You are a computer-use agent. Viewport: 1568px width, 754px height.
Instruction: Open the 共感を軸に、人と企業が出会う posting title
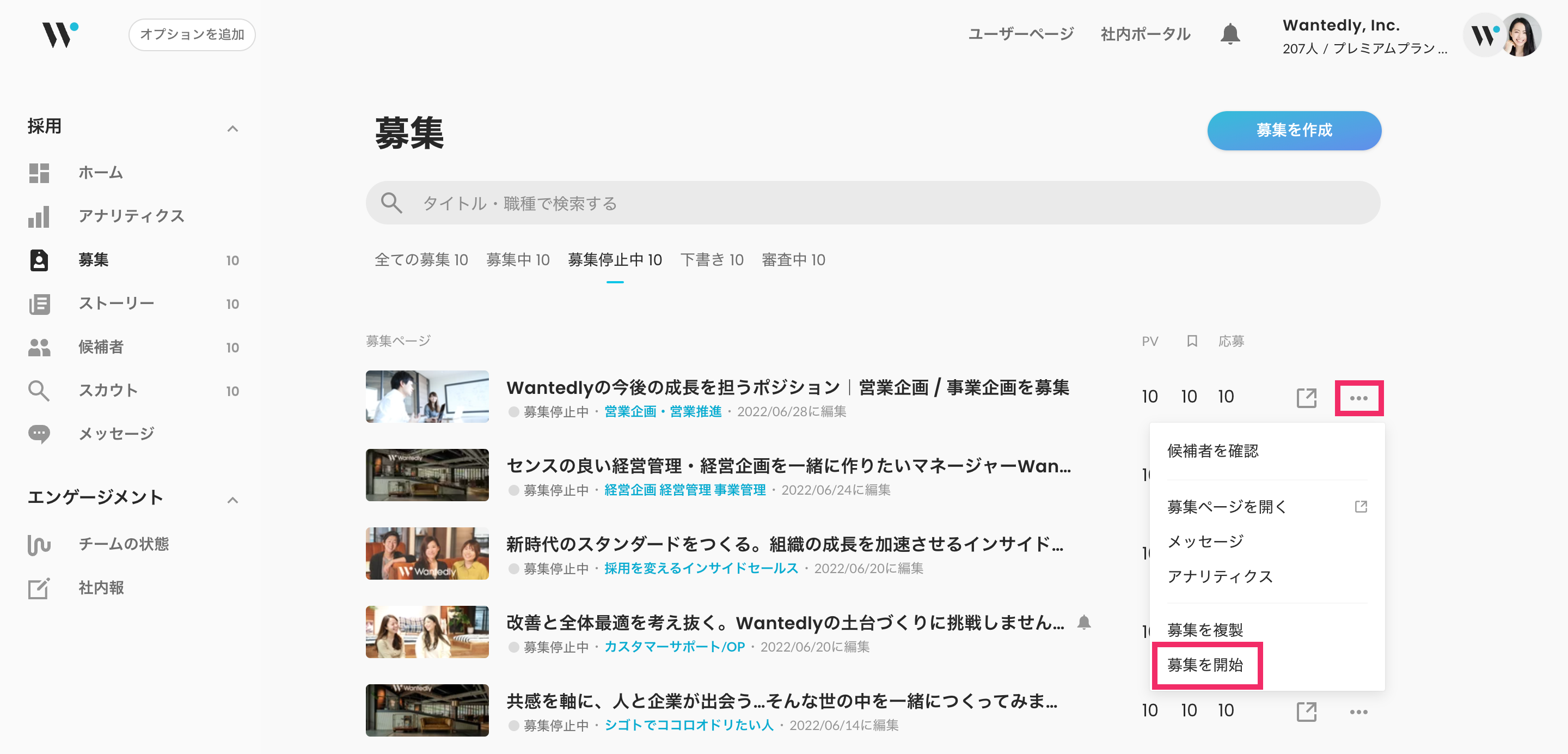(782, 701)
